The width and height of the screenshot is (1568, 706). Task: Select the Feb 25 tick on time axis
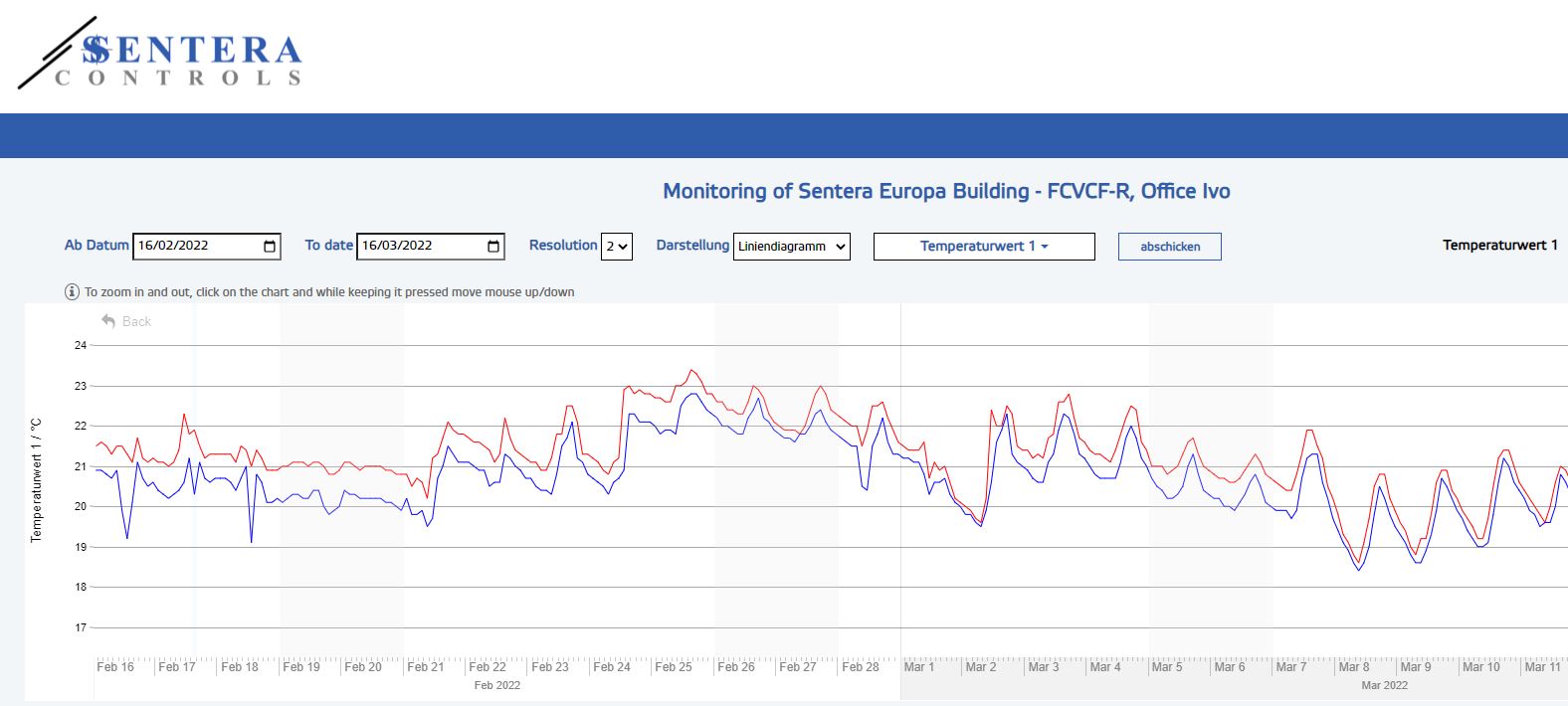(674, 667)
